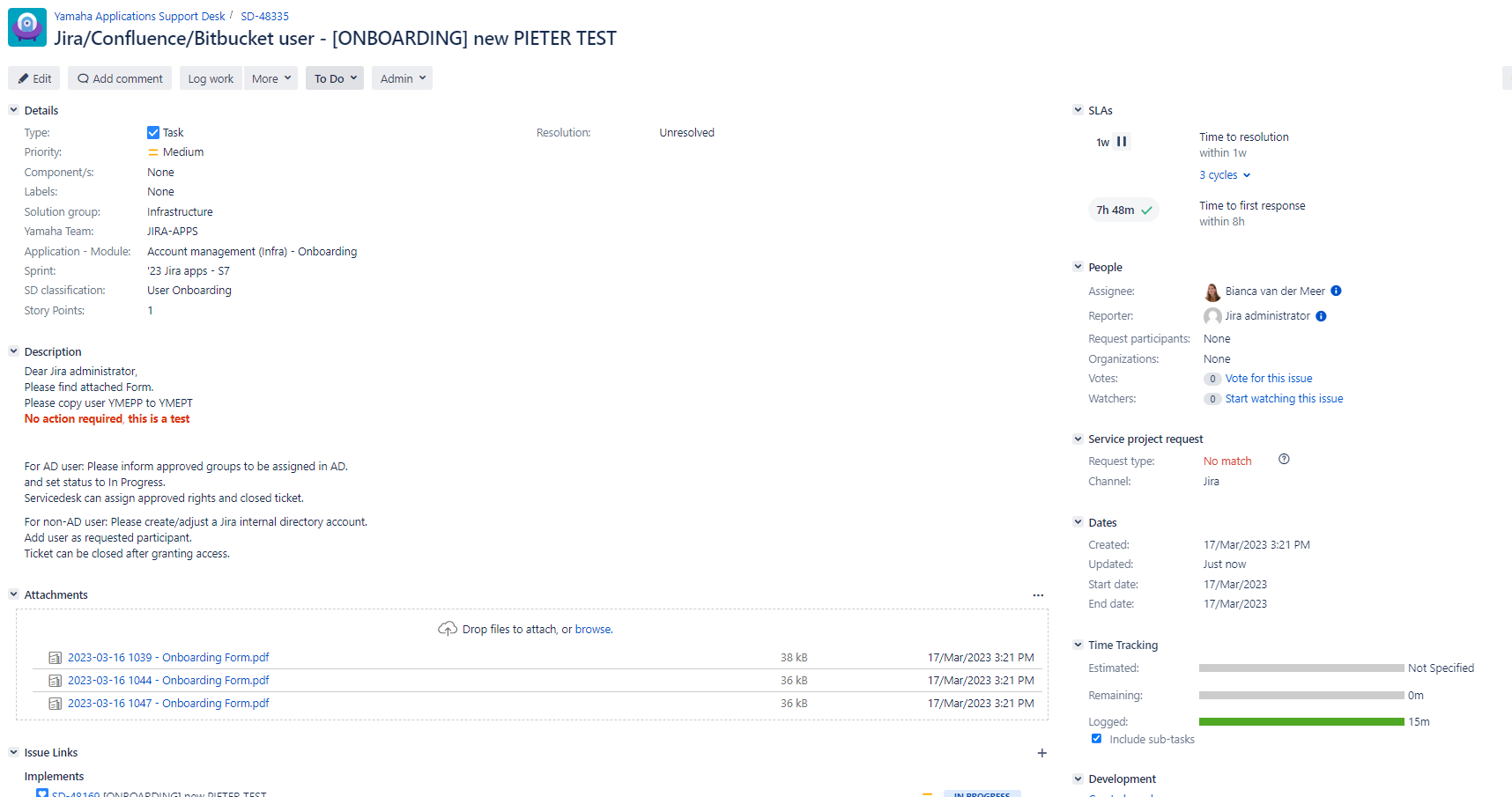This screenshot has height=797, width=1512.
Task: Open the Request type help icon
Action: [x=1284, y=459]
